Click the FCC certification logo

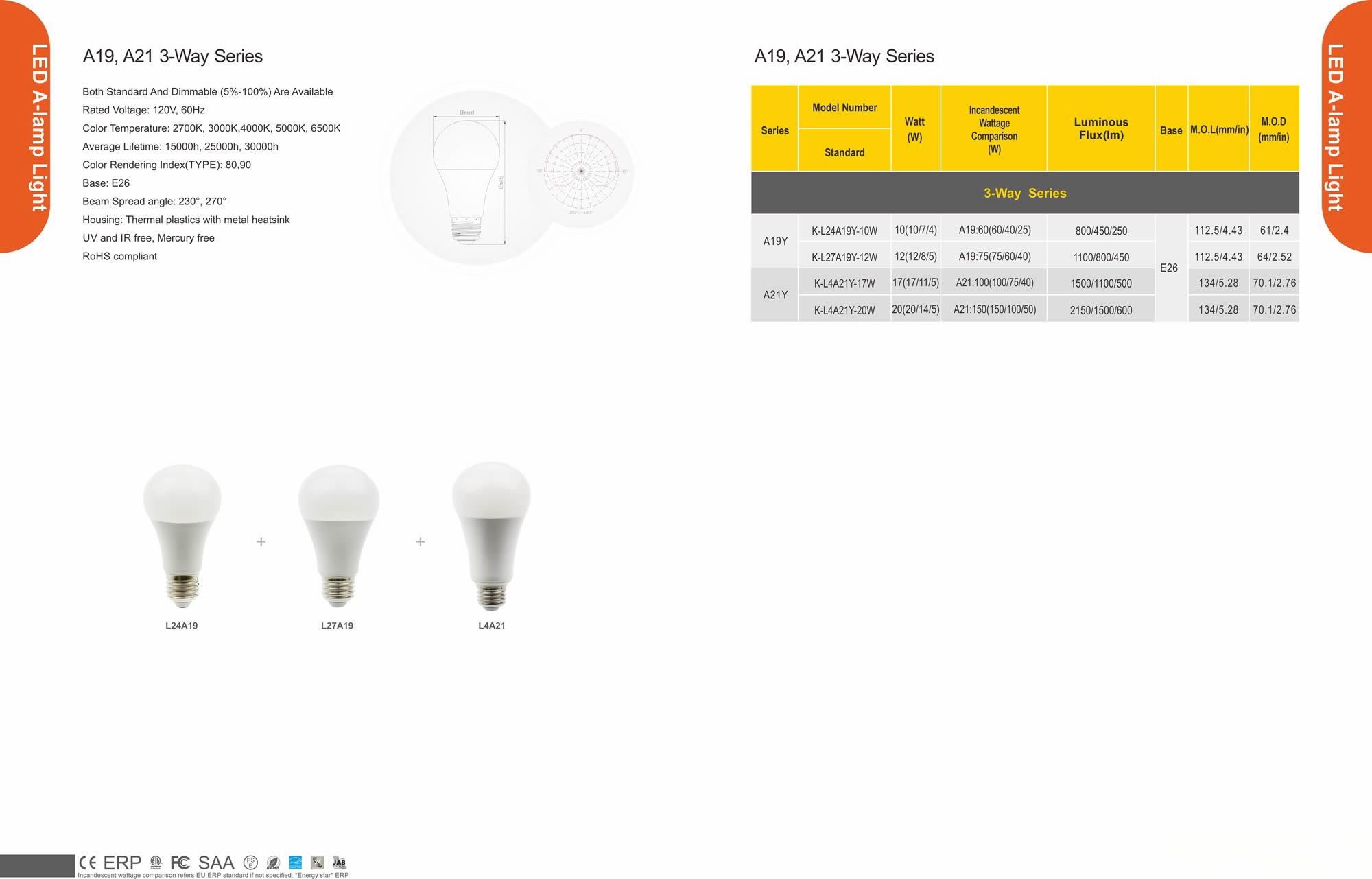click(180, 863)
